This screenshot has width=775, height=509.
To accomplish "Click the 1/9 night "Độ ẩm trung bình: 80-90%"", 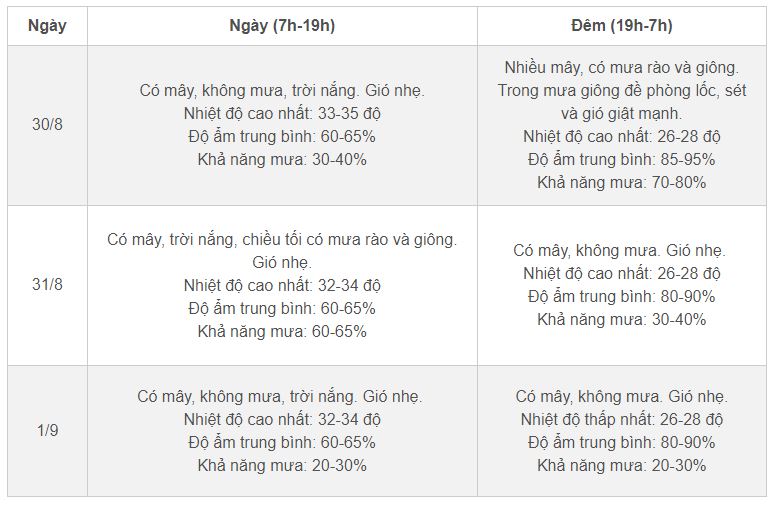I will point(621,442).
